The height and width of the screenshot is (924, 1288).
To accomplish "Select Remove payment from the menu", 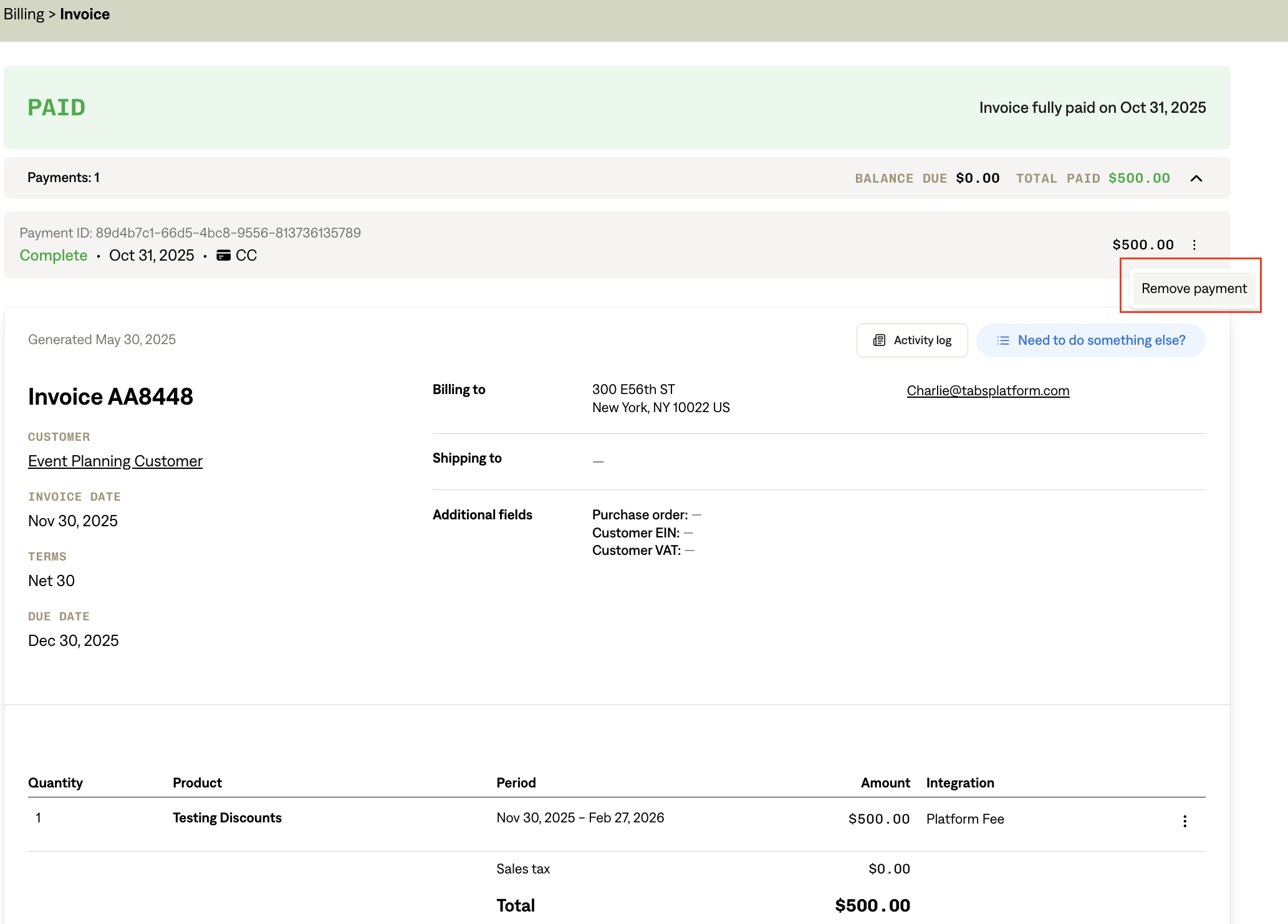I will 1193,289.
